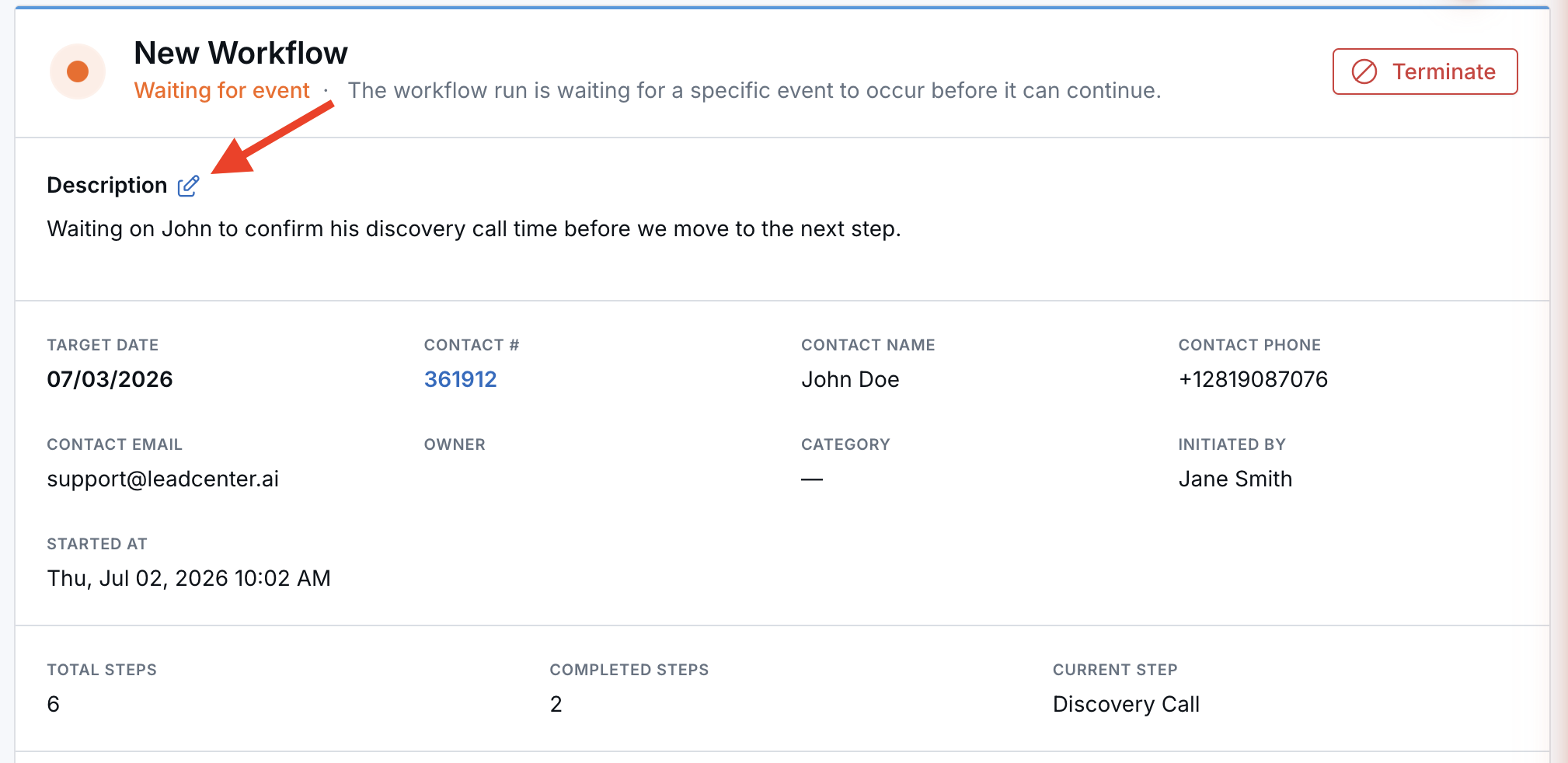Open contact number 361912 link
Screen dimensions: 1568x763
click(x=460, y=379)
